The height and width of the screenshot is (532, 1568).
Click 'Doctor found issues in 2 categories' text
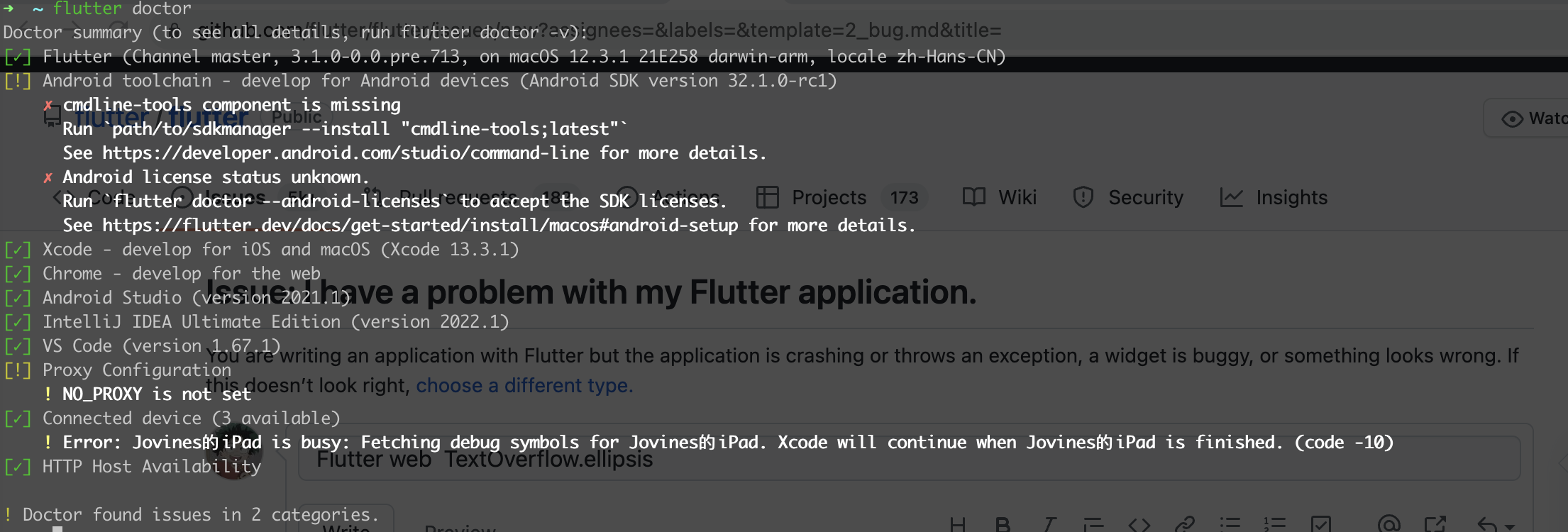pos(201,514)
